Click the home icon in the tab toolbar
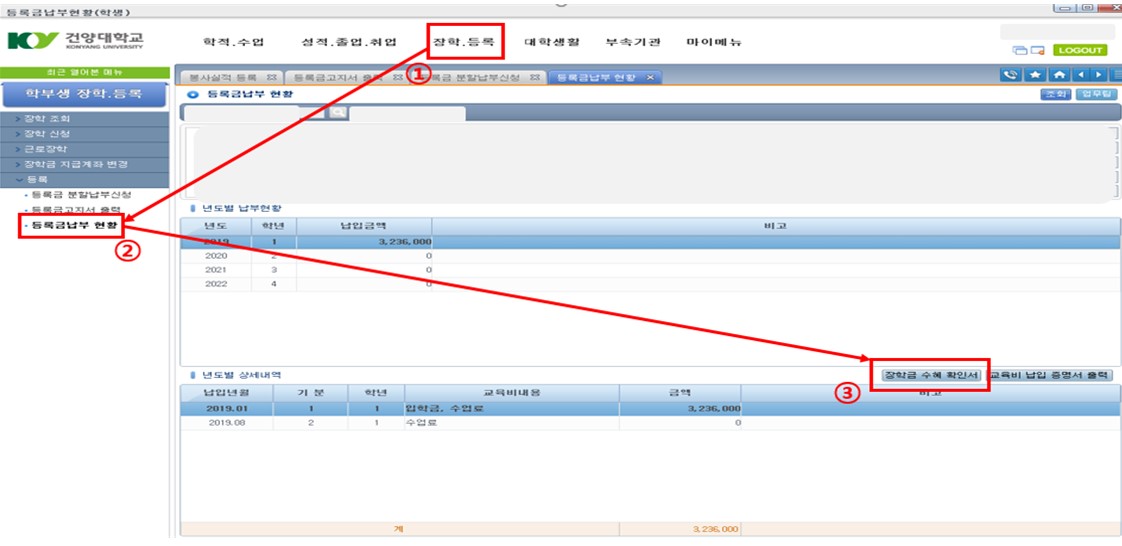Screen dimensions: 1122x546 (1058, 76)
